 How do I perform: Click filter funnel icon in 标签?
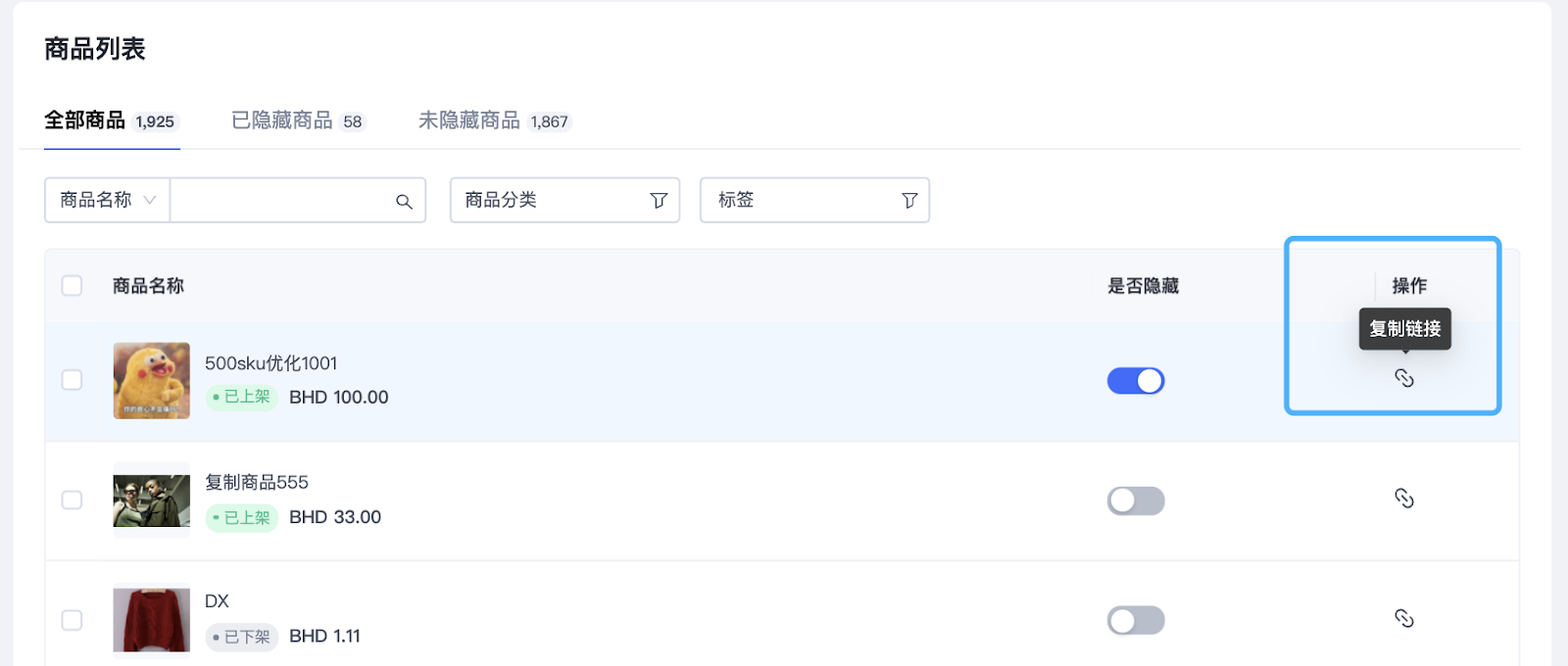[x=909, y=201]
